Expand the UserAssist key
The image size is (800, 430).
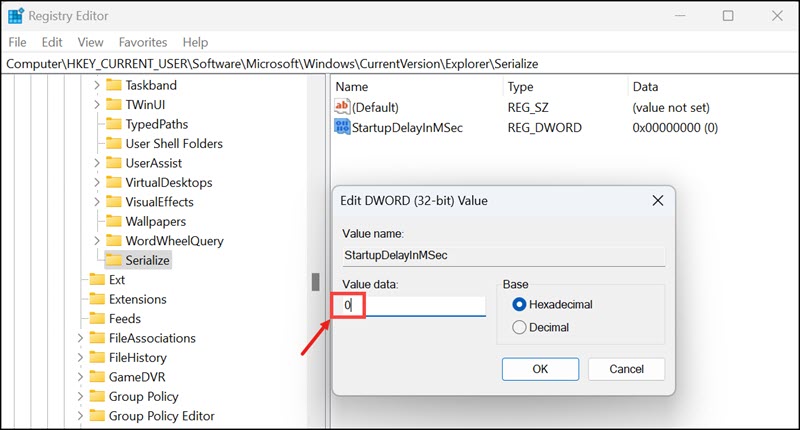pos(96,163)
